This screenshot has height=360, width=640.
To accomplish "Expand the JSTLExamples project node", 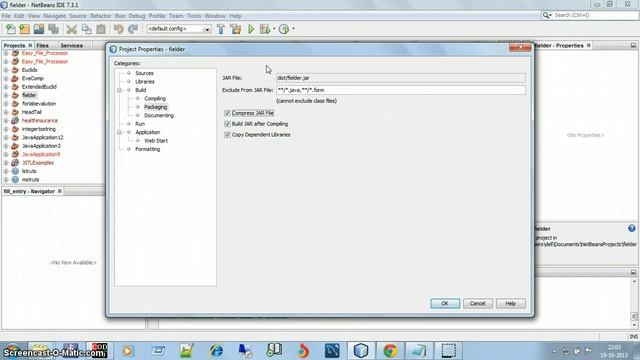I will coord(6,163).
